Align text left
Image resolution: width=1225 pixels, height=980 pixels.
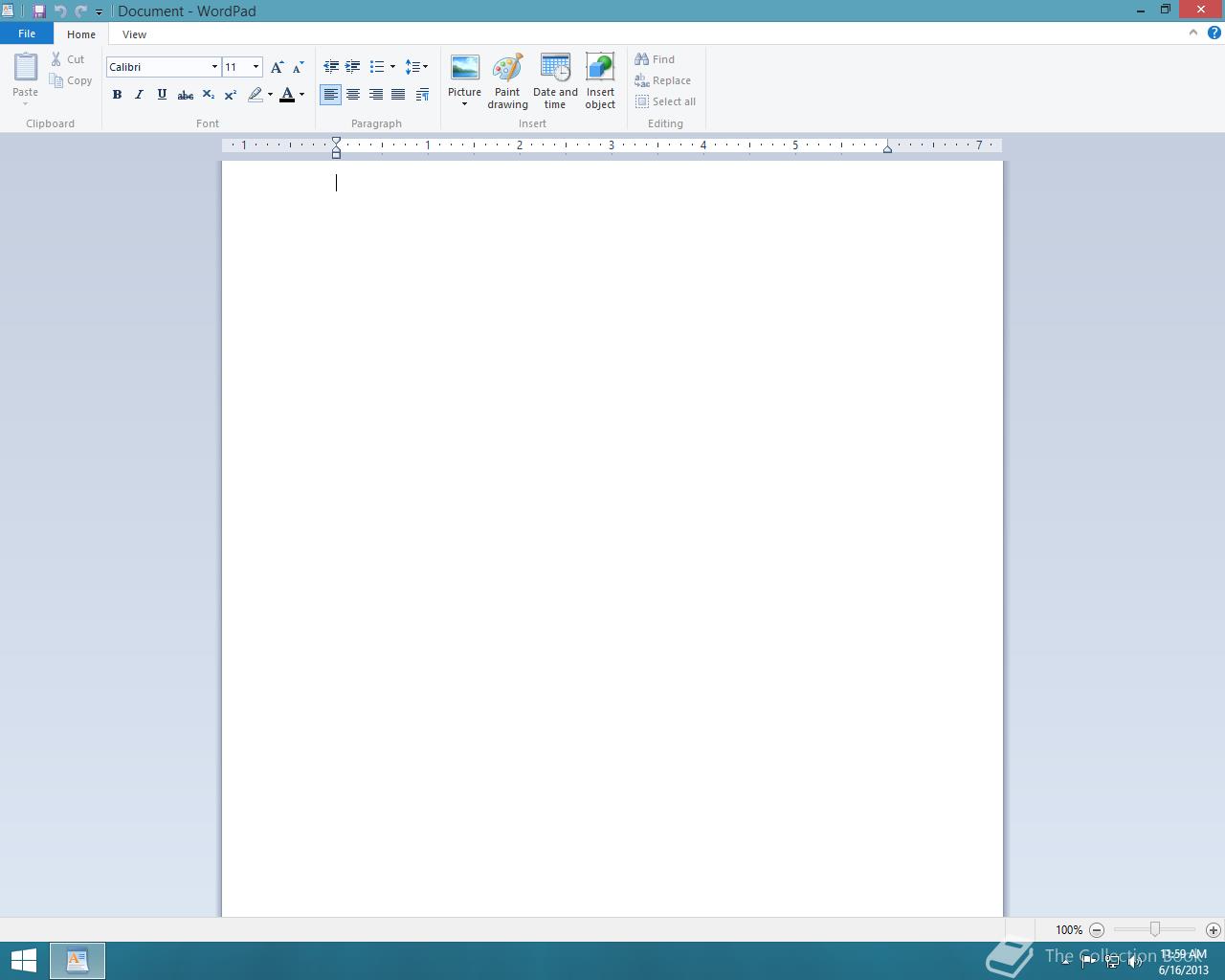pyautogui.click(x=330, y=95)
